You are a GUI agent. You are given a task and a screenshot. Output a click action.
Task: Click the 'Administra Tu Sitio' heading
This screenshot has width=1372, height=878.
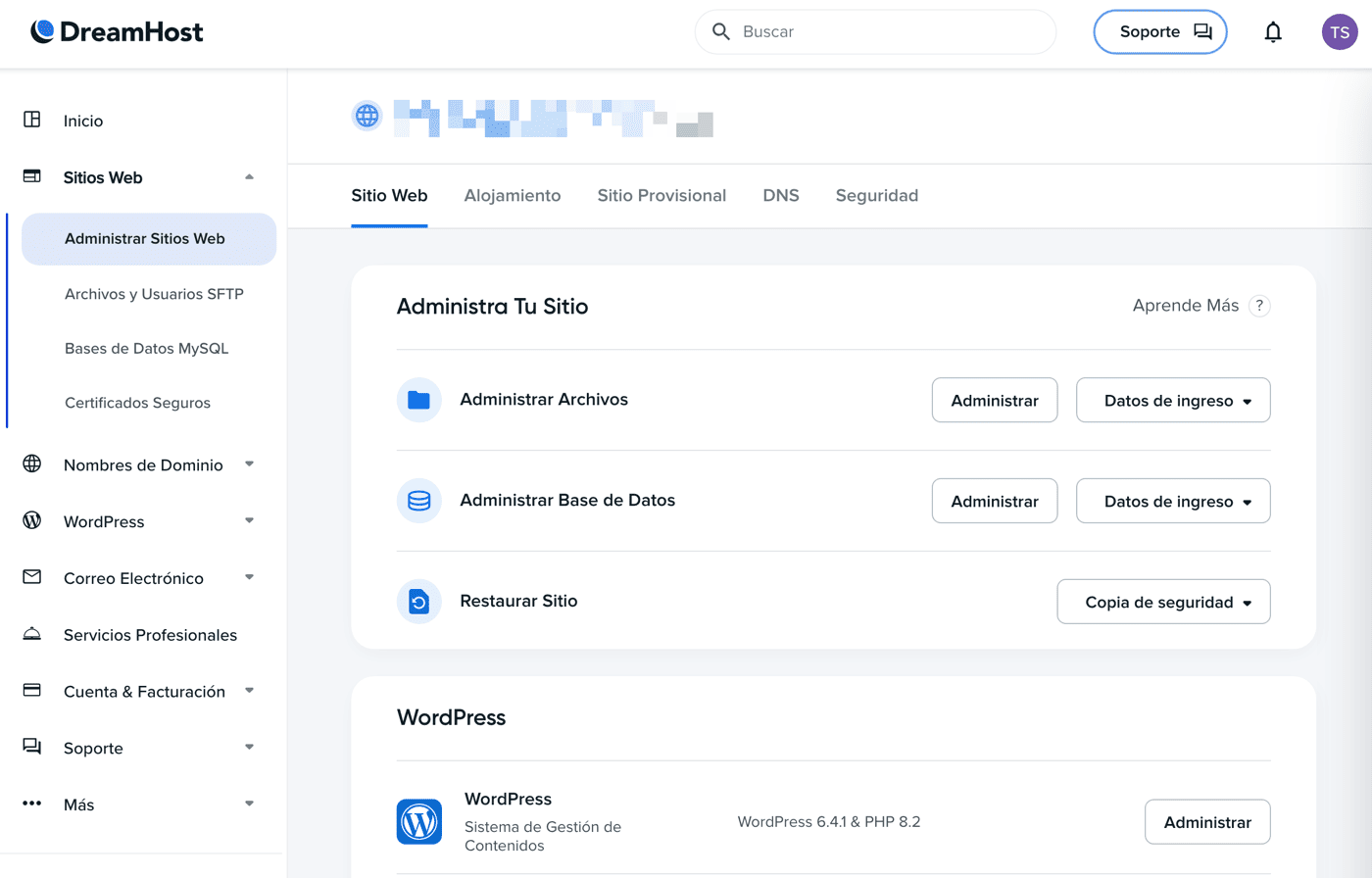coord(492,306)
